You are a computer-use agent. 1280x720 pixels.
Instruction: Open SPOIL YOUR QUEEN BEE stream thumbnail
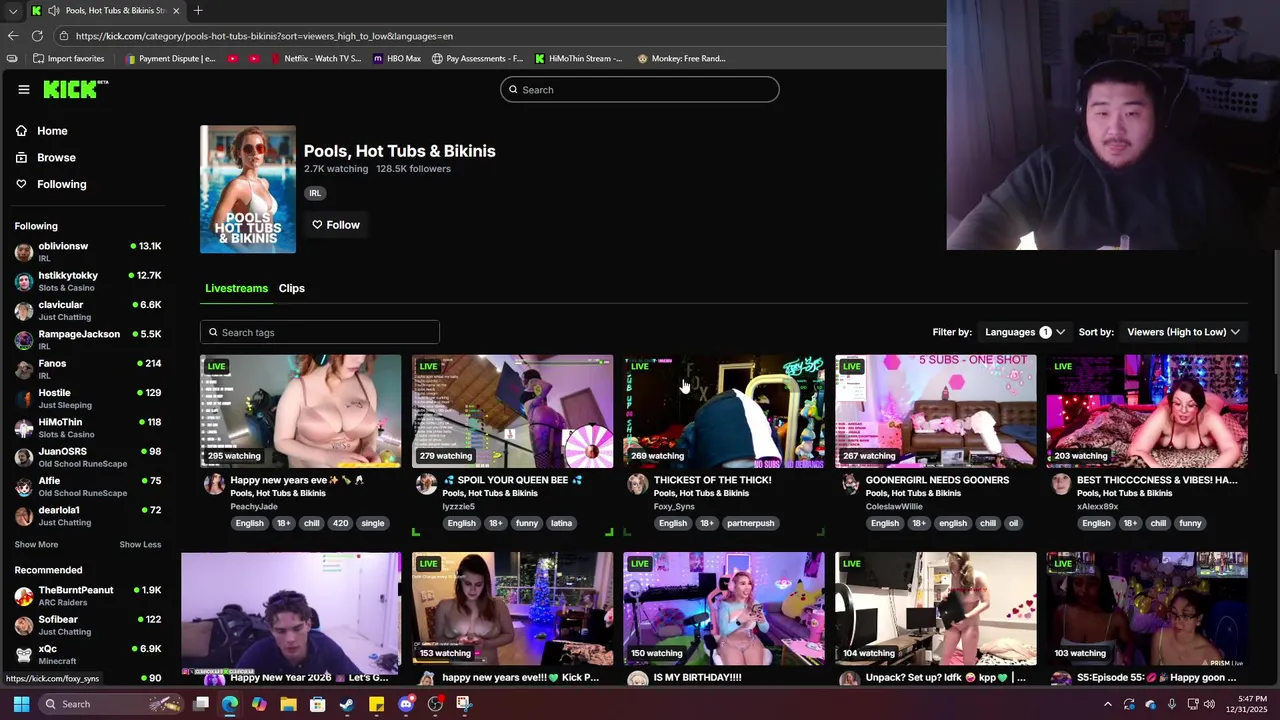point(512,411)
